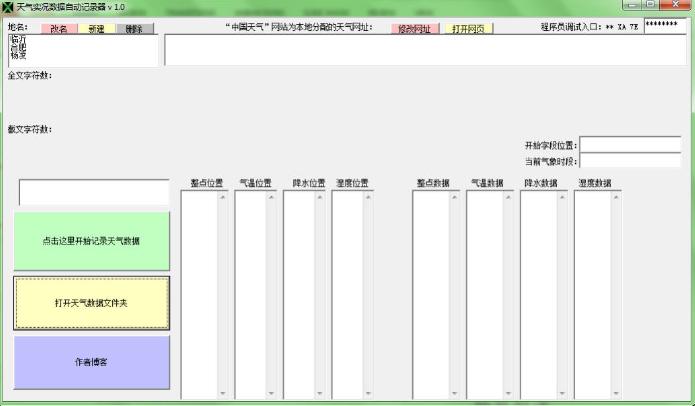Click the weather URL text box
This screenshot has height=406, width=695.
pos(425,50)
